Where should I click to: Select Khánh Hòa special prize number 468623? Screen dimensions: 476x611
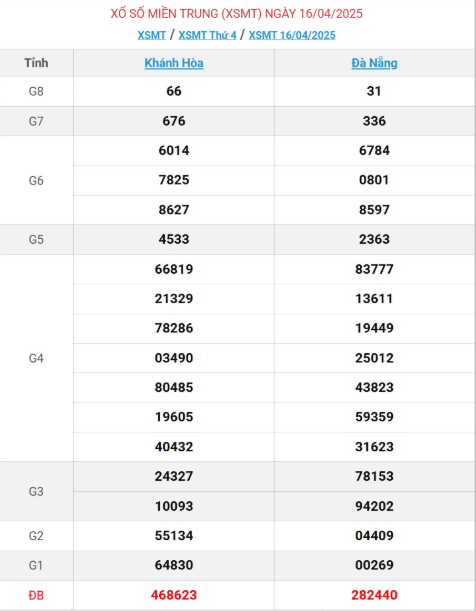[x=174, y=595]
